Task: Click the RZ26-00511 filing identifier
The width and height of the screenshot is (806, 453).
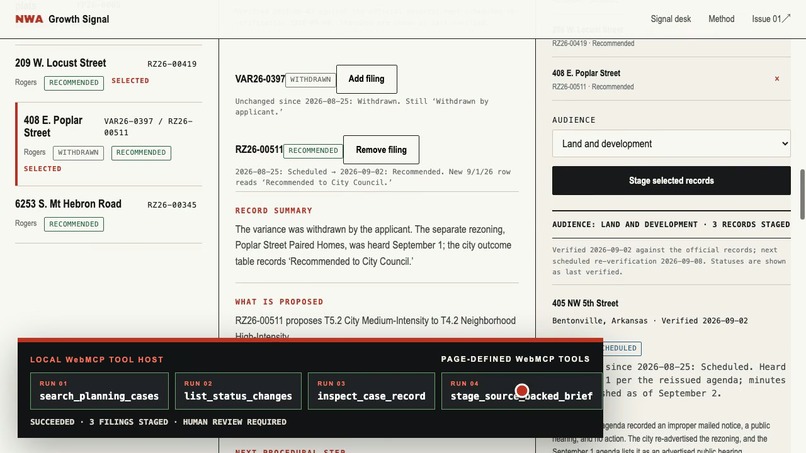Action: click(x=259, y=150)
